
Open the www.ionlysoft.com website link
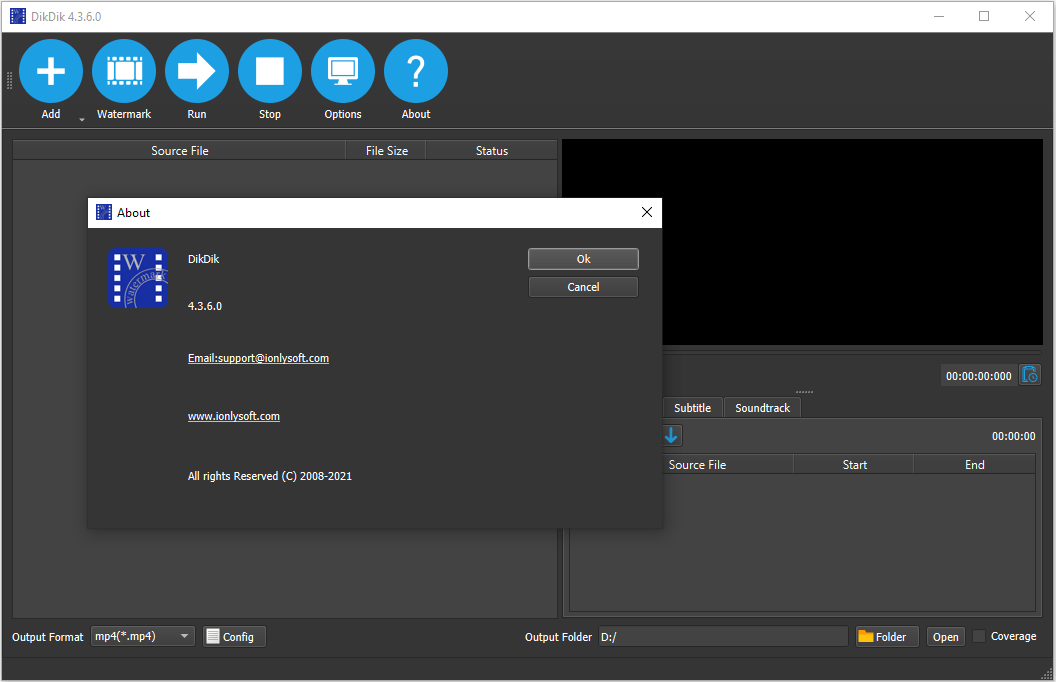click(234, 416)
